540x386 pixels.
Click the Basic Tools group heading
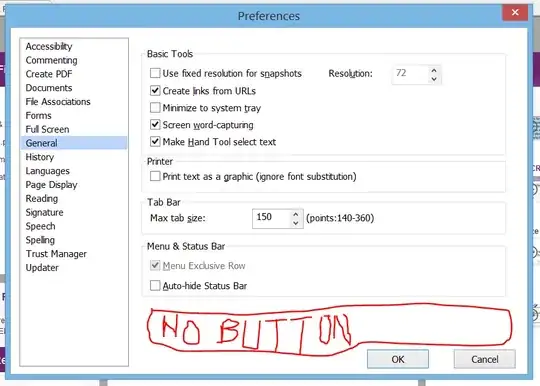coord(170,54)
